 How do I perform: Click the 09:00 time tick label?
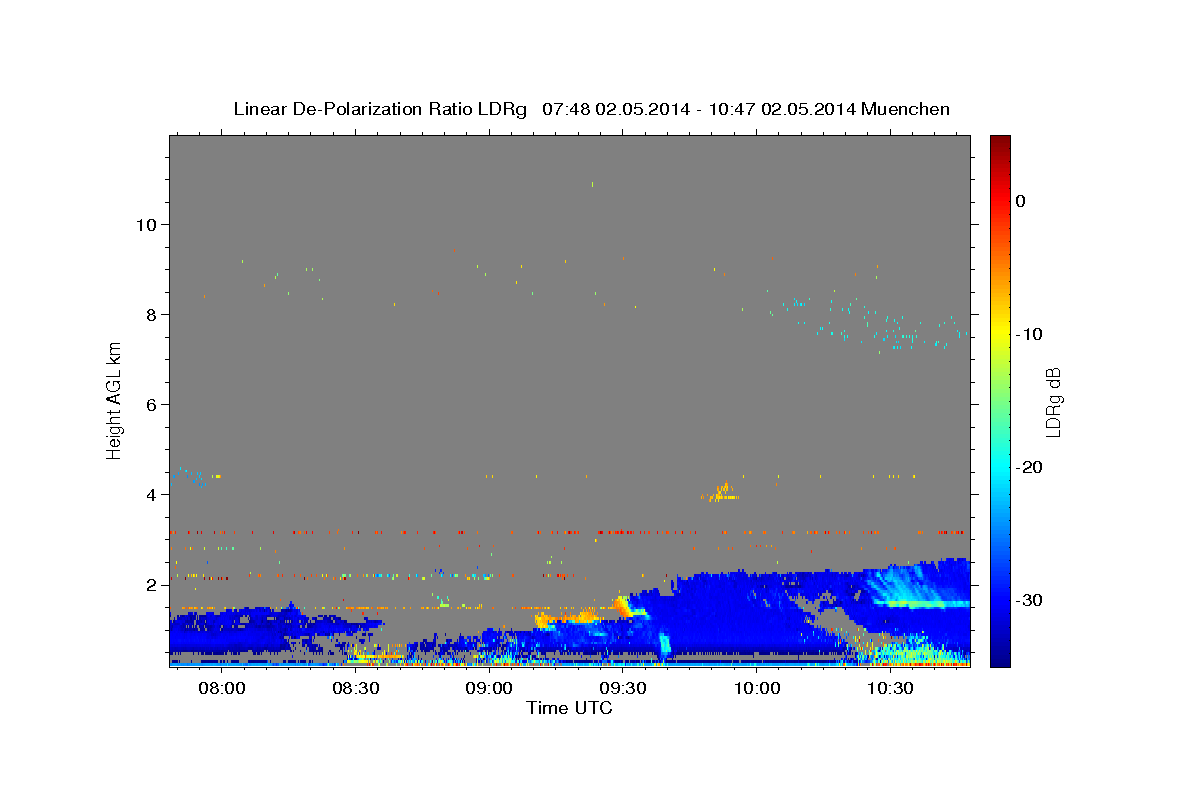pos(489,689)
